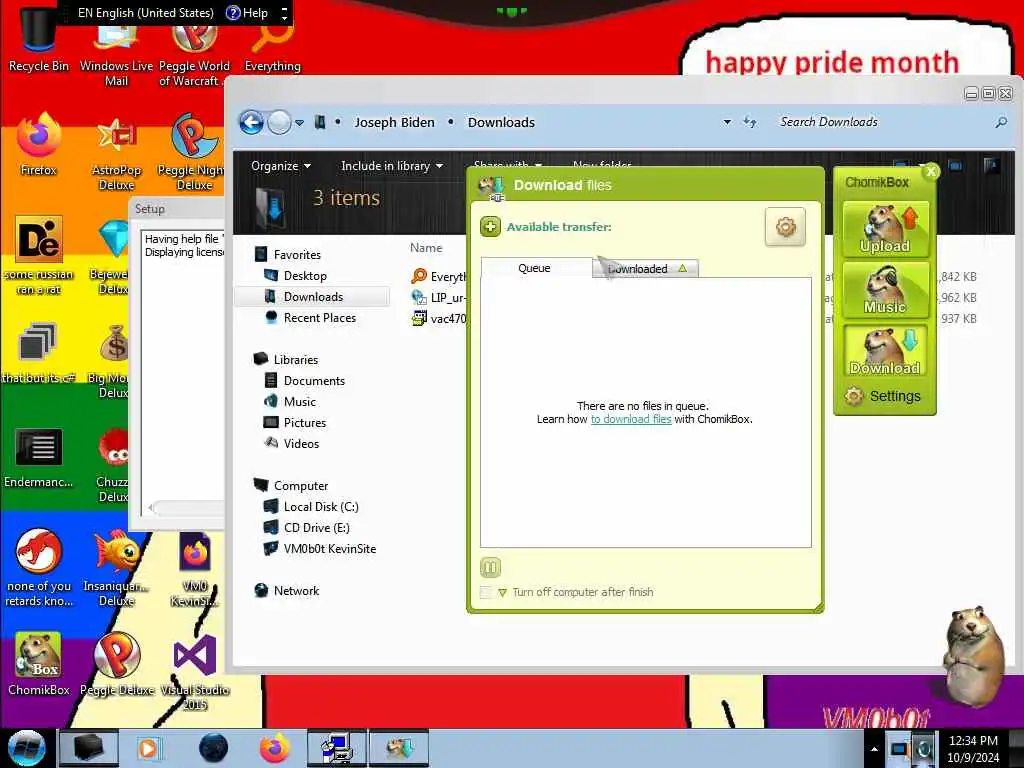The image size is (1024, 768).
Task: Open ChomikBox Settings
Action: 883,396
